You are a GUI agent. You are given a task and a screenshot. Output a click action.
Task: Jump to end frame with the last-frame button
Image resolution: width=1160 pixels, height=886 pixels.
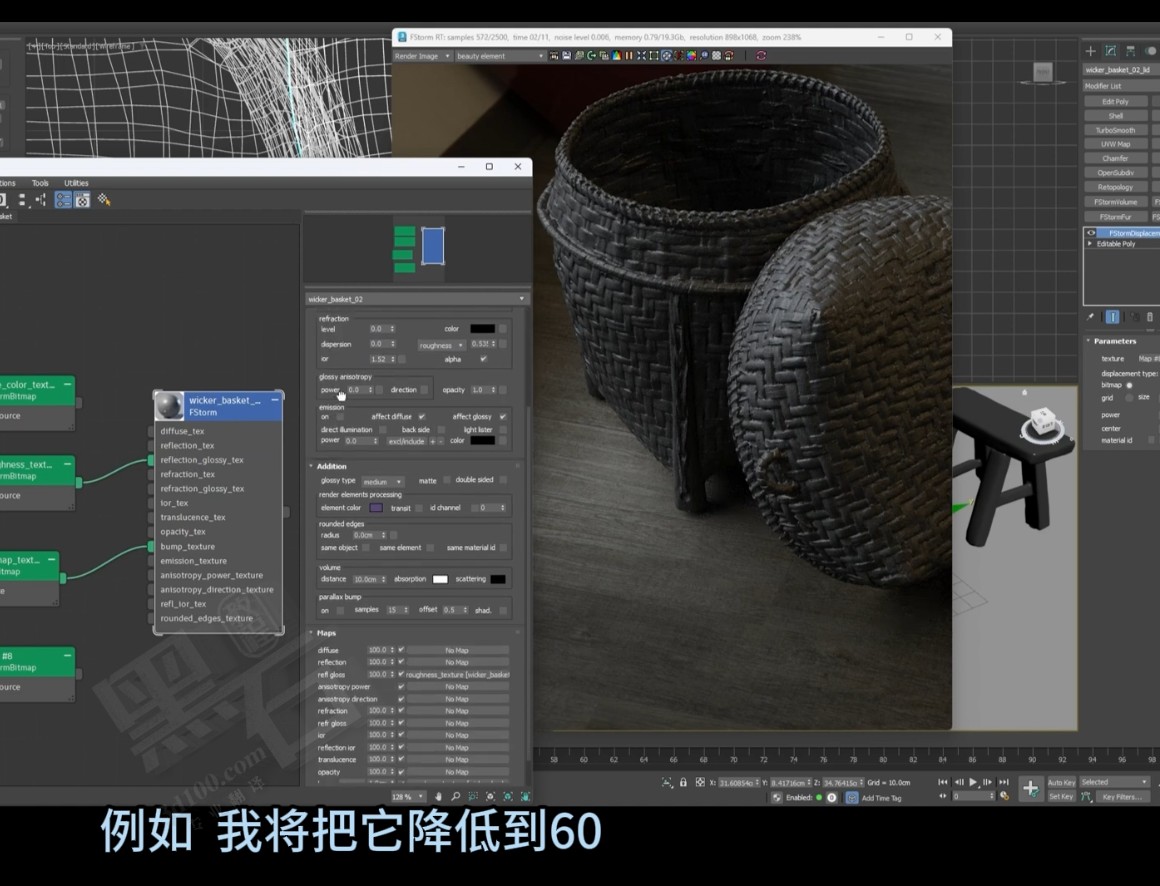click(1004, 782)
